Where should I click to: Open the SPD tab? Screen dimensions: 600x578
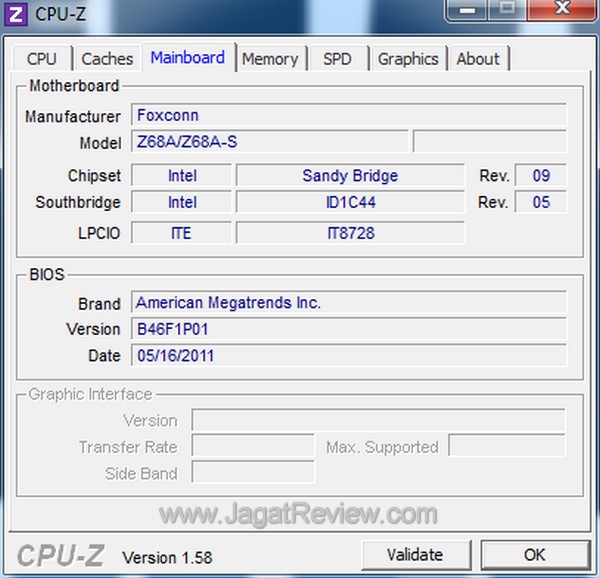[x=337, y=59]
